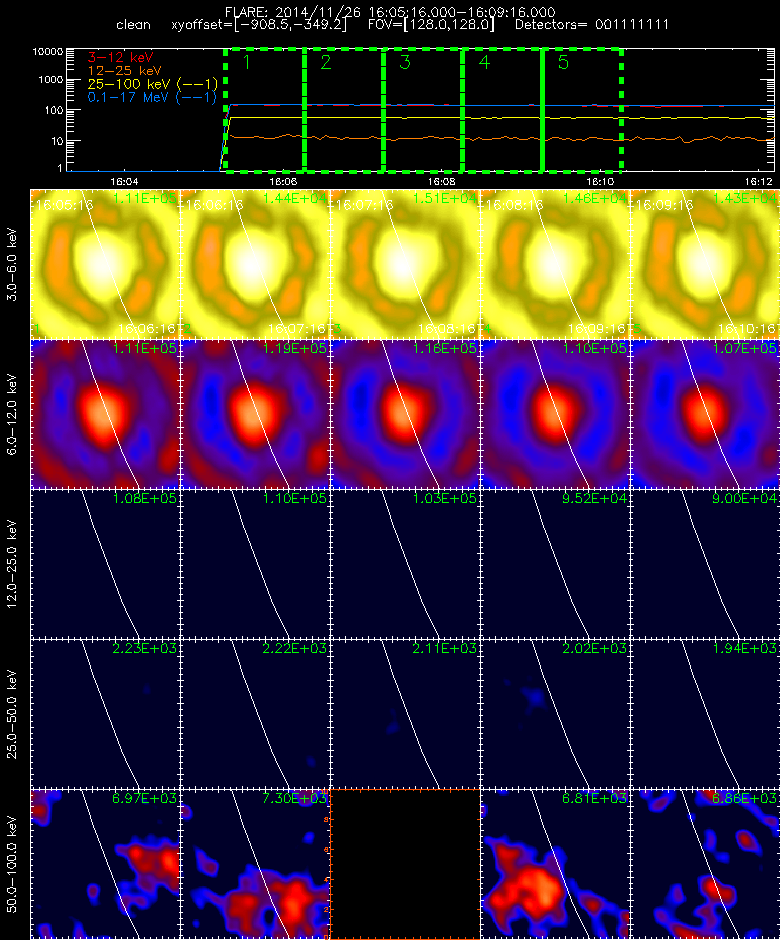Click the 16:06 time axis label

pyautogui.click(x=283, y=181)
